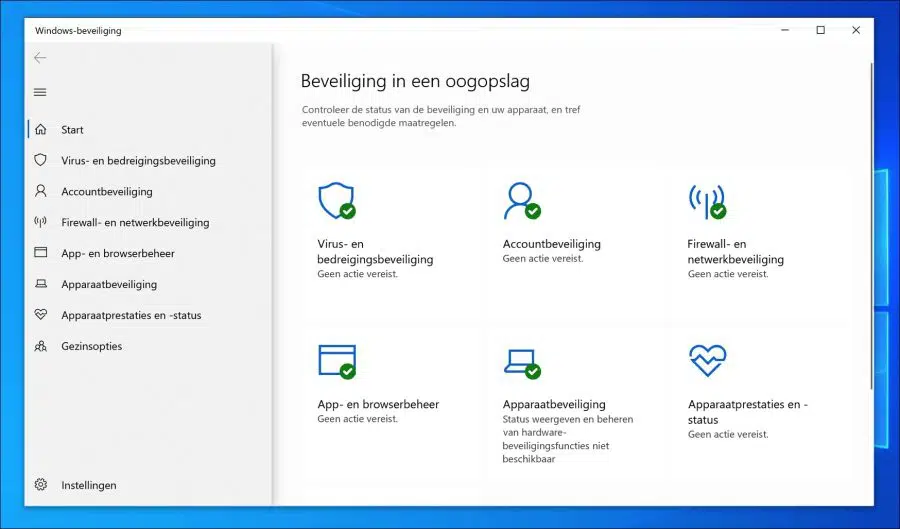Open Virus- en bedreigingsbeveiliging in sidebar
This screenshot has height=529, width=900.
[x=138, y=161]
